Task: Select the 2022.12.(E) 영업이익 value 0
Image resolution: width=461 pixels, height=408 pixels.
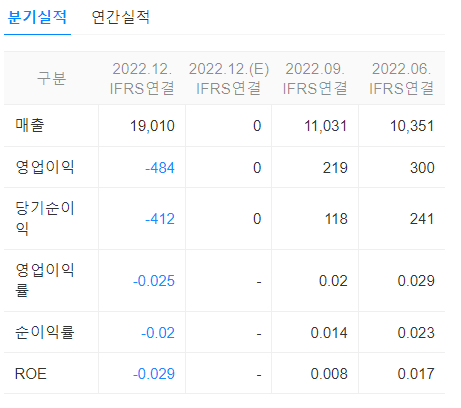Action: (x=257, y=168)
